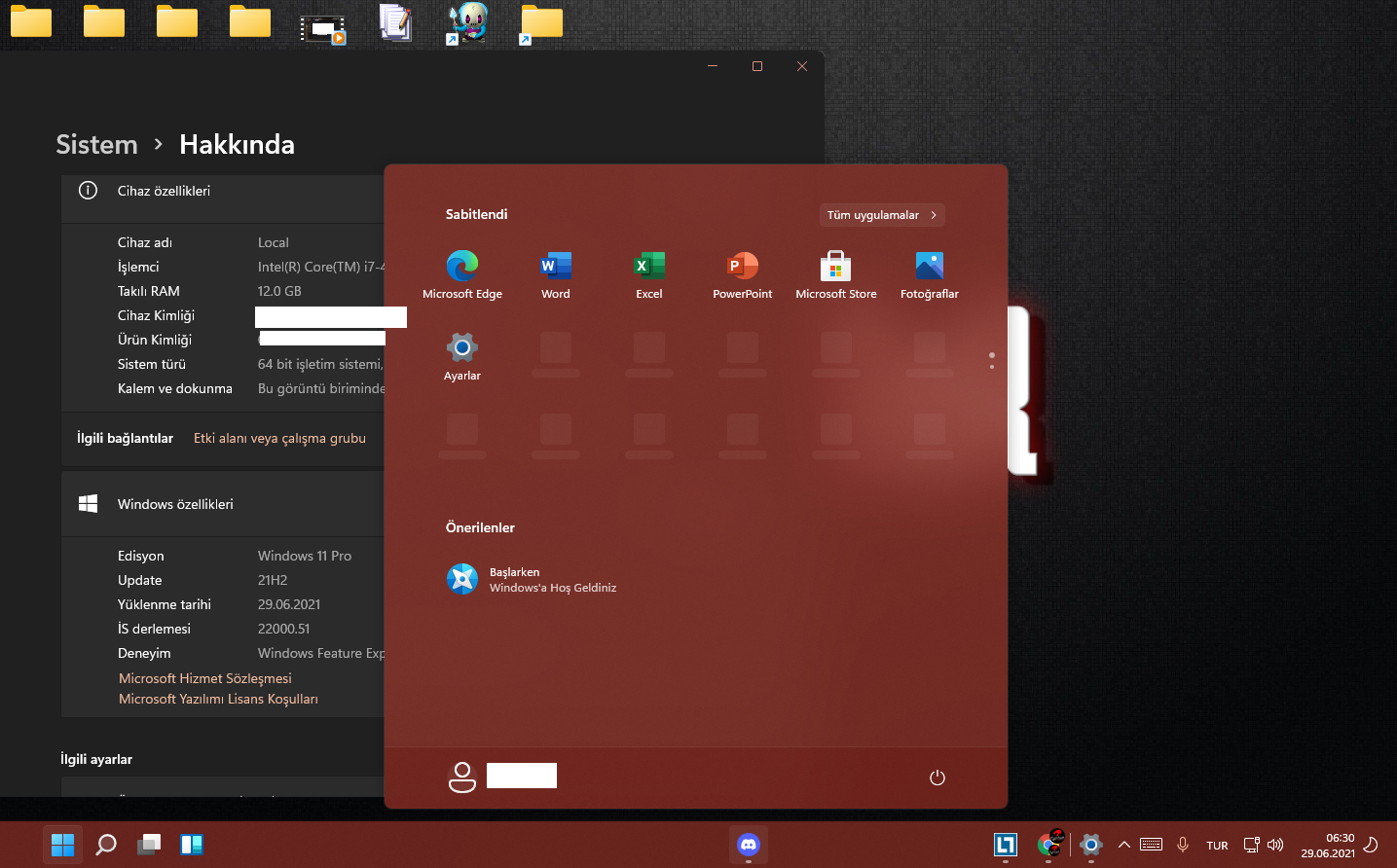Open Microsoft Edge from pinned apps

point(462,274)
